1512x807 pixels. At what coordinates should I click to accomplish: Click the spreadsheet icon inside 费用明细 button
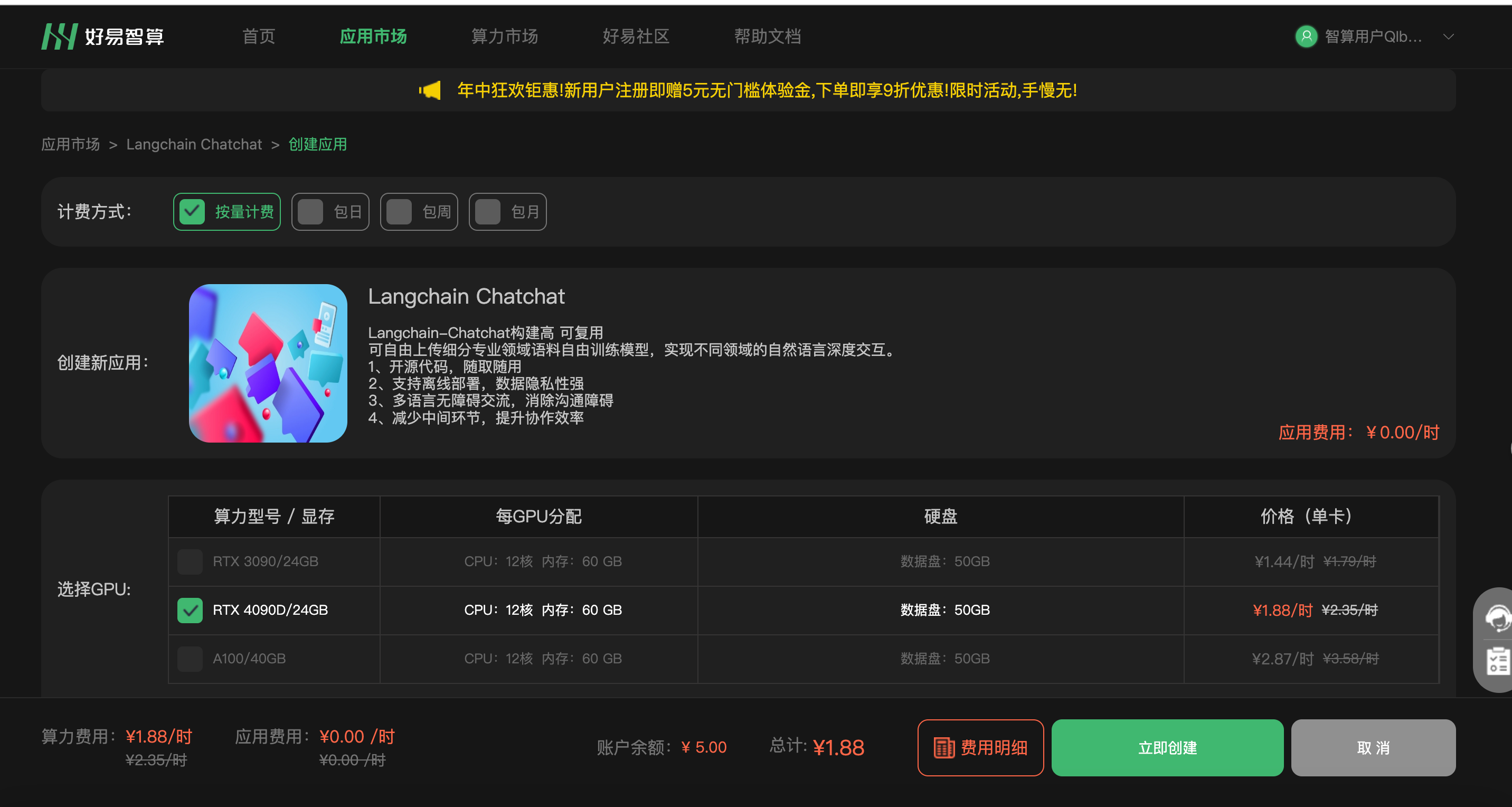[x=944, y=747]
